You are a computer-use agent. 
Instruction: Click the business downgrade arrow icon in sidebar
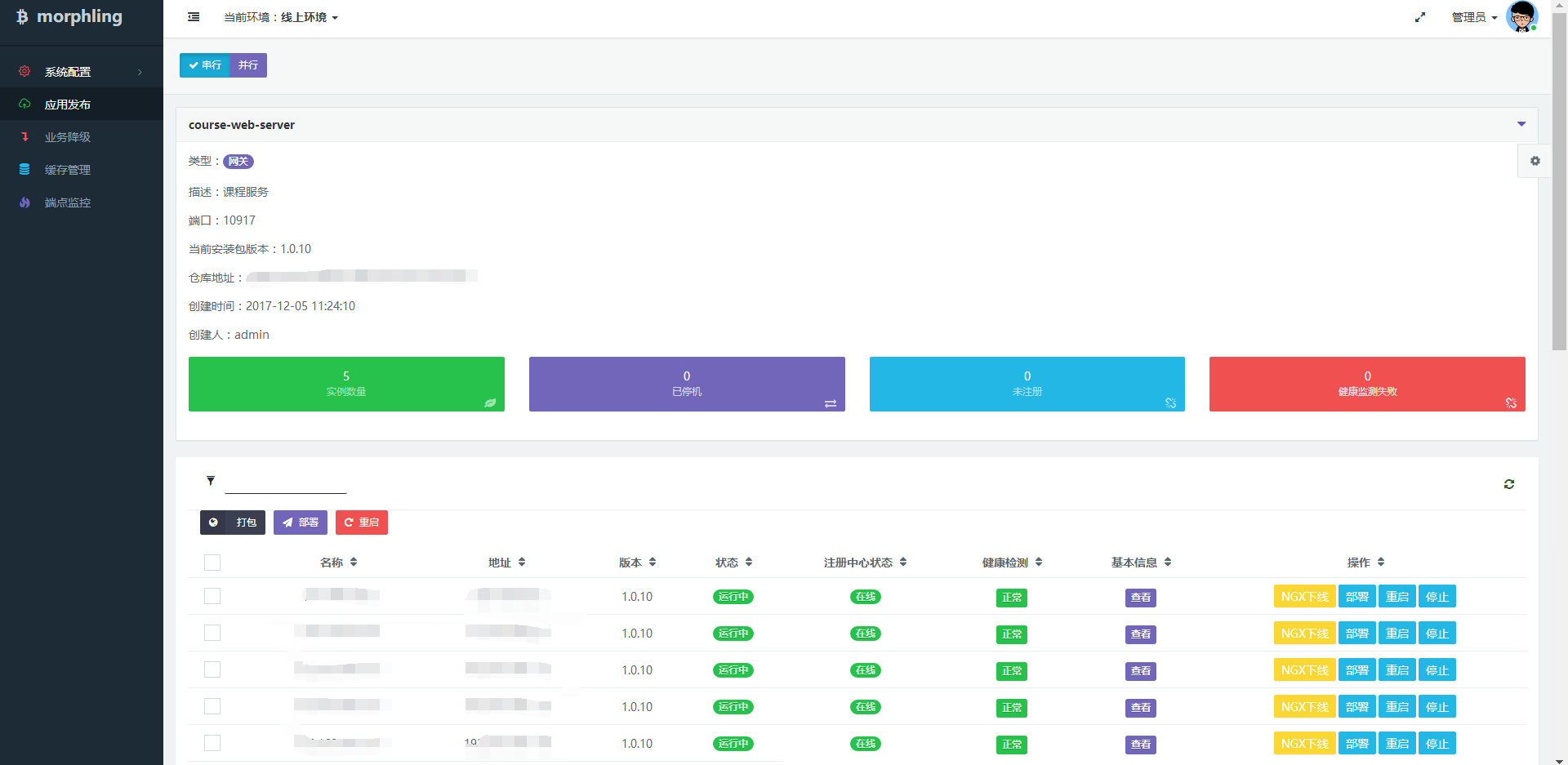[x=24, y=136]
